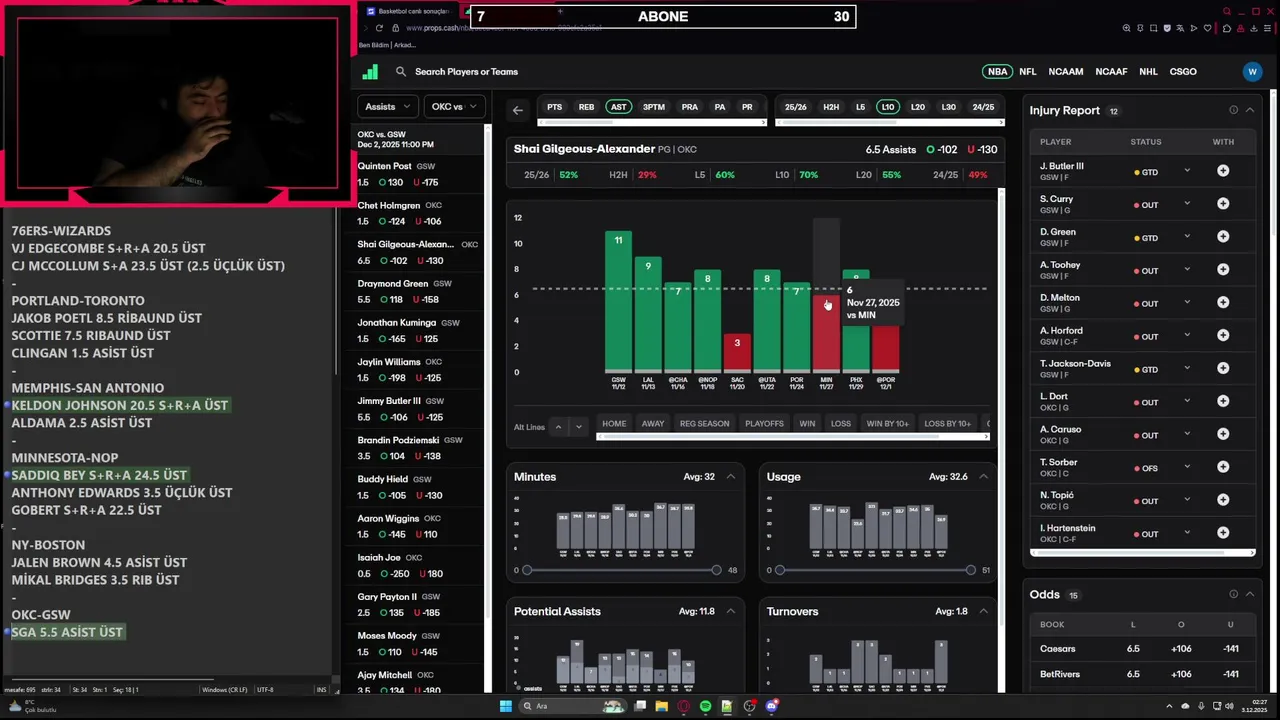Select the L20 games range tab
Screen dimensions: 1280x720
click(x=917, y=107)
